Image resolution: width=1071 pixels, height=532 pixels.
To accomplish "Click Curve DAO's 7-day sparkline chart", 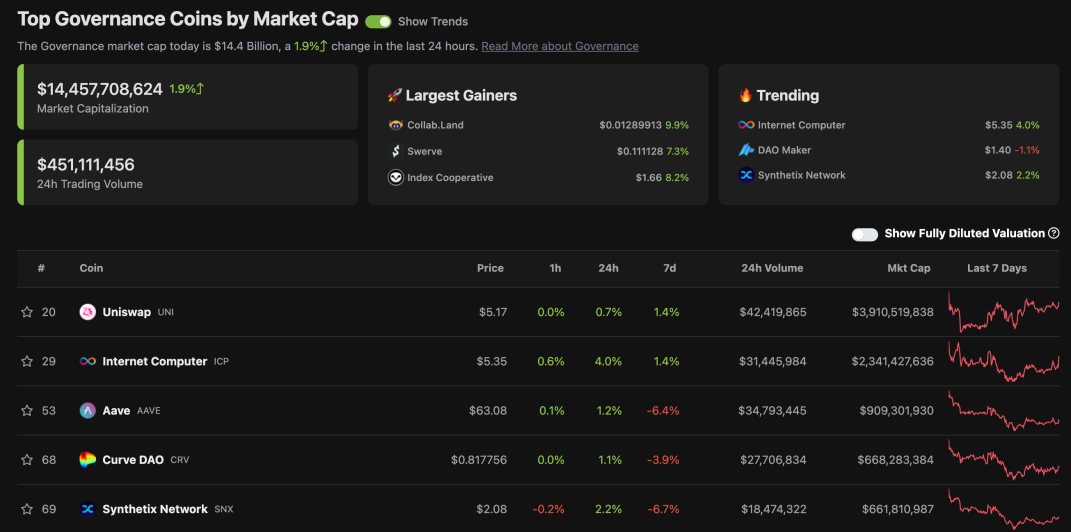I will [x=1004, y=460].
